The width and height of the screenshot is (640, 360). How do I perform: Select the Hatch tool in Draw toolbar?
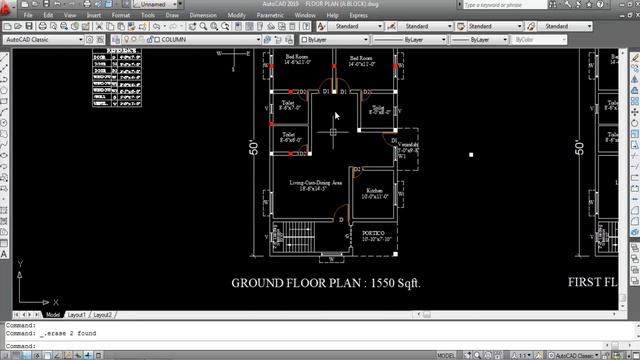pyautogui.click(x=4, y=211)
